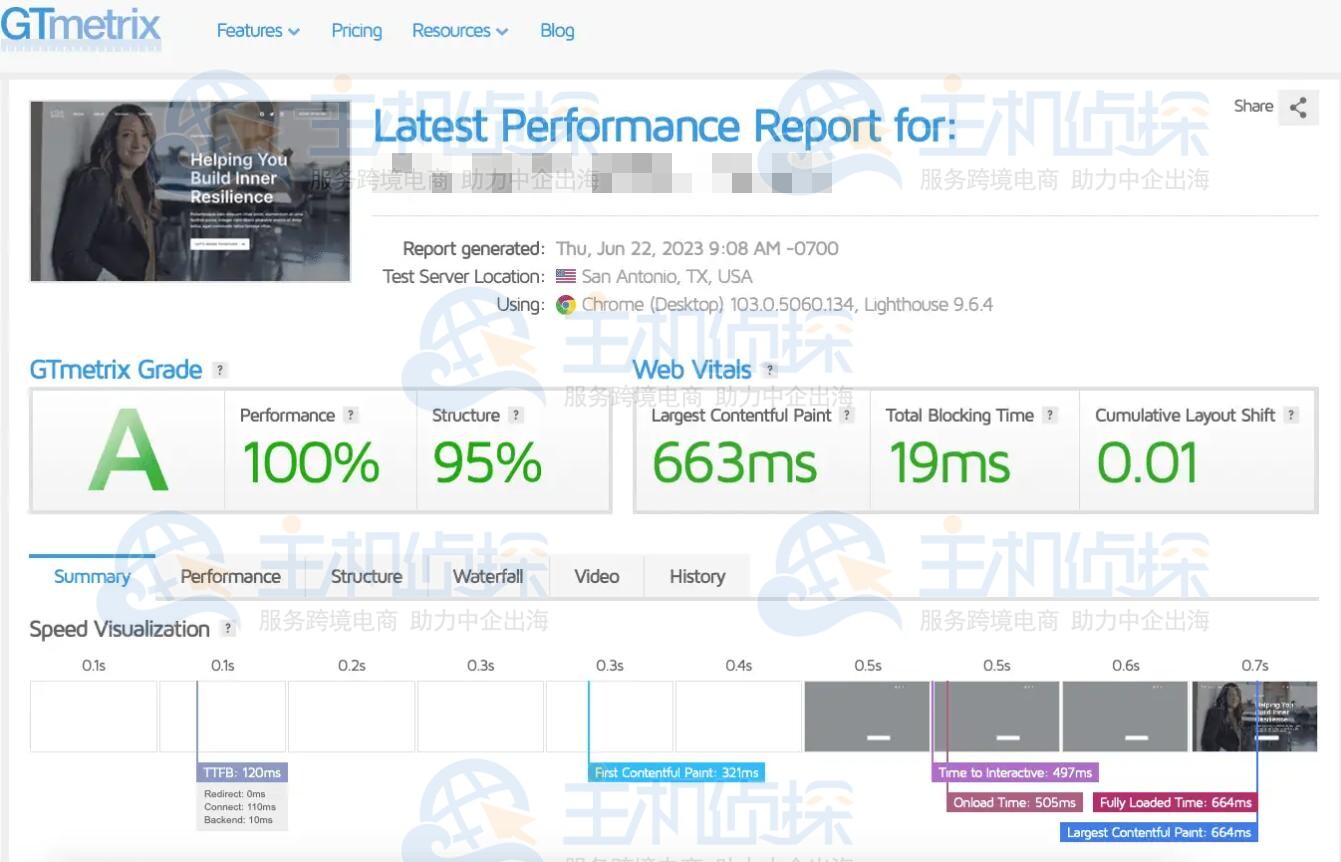Click the Backend: 10ms detail text
Screen dimensions: 1341x862
tap(238, 820)
